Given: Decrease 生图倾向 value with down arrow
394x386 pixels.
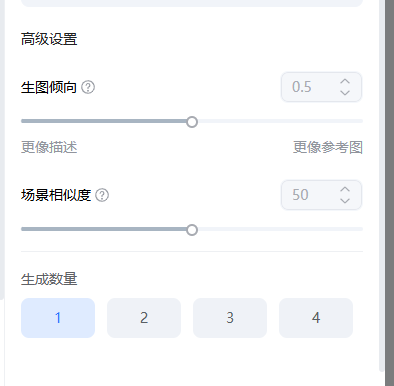Looking at the screenshot, I should pyautogui.click(x=345, y=93).
